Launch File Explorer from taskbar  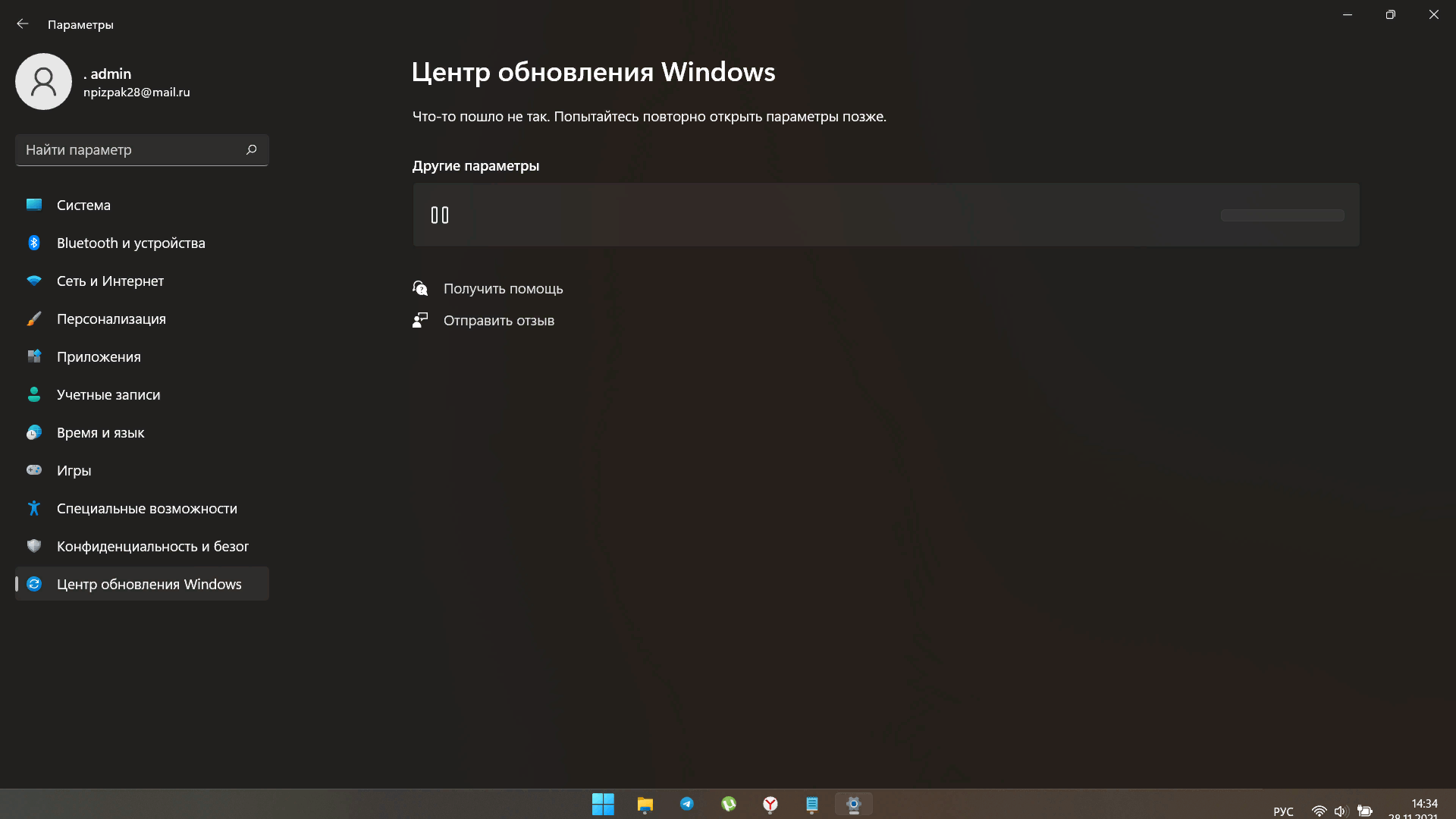[x=645, y=804]
